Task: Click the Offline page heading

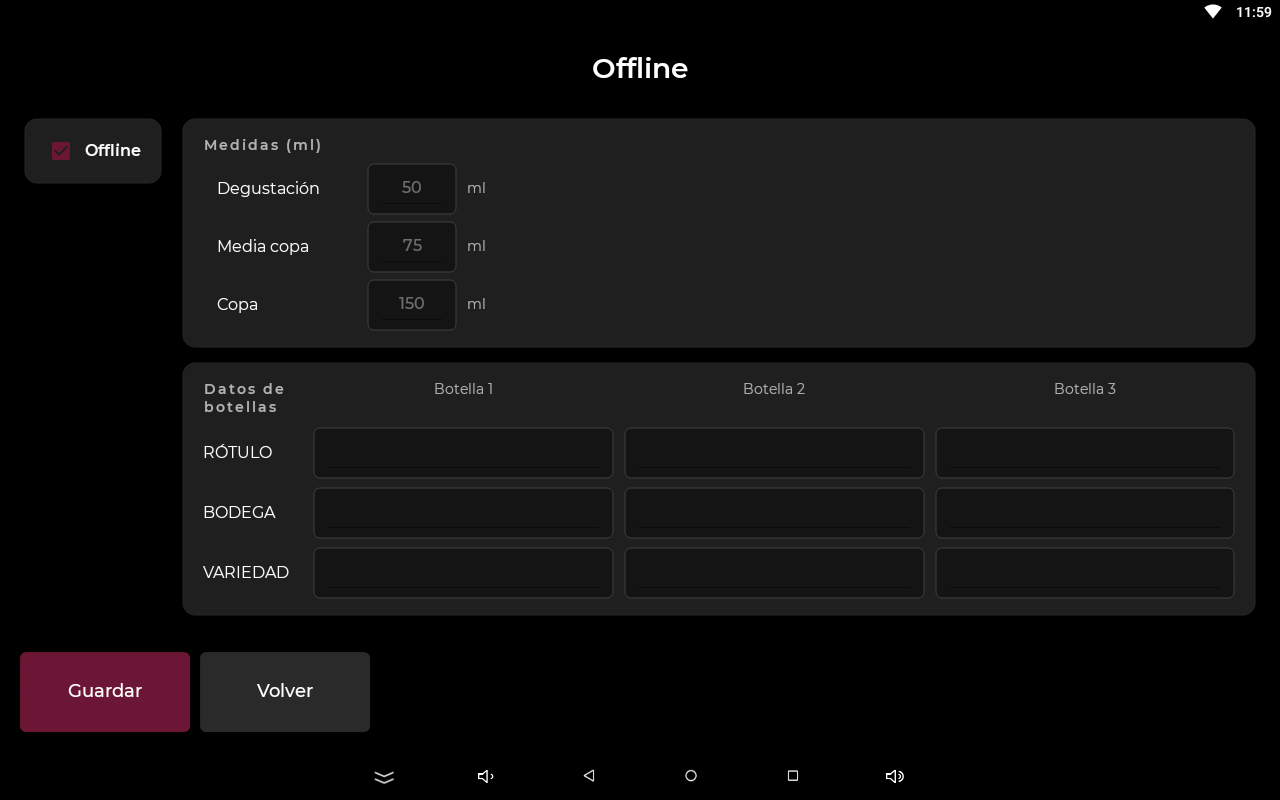Action: click(640, 68)
